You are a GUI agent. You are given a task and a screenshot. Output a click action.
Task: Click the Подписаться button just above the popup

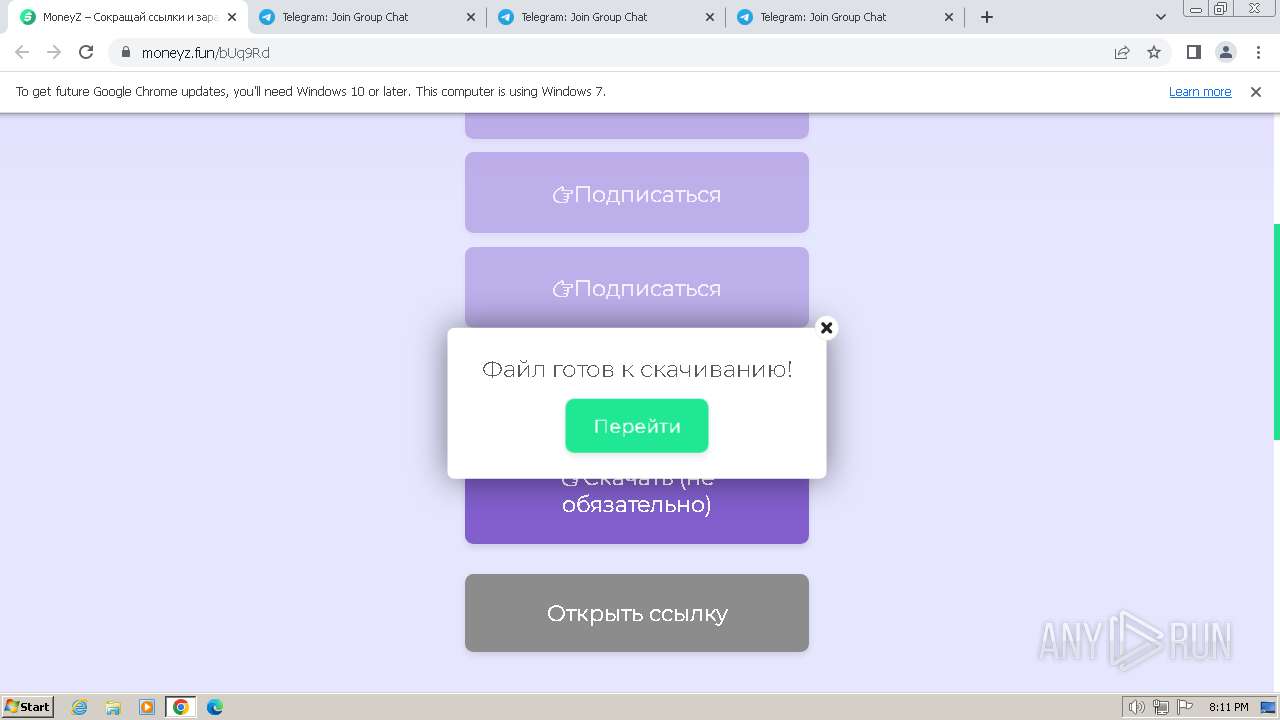click(637, 288)
